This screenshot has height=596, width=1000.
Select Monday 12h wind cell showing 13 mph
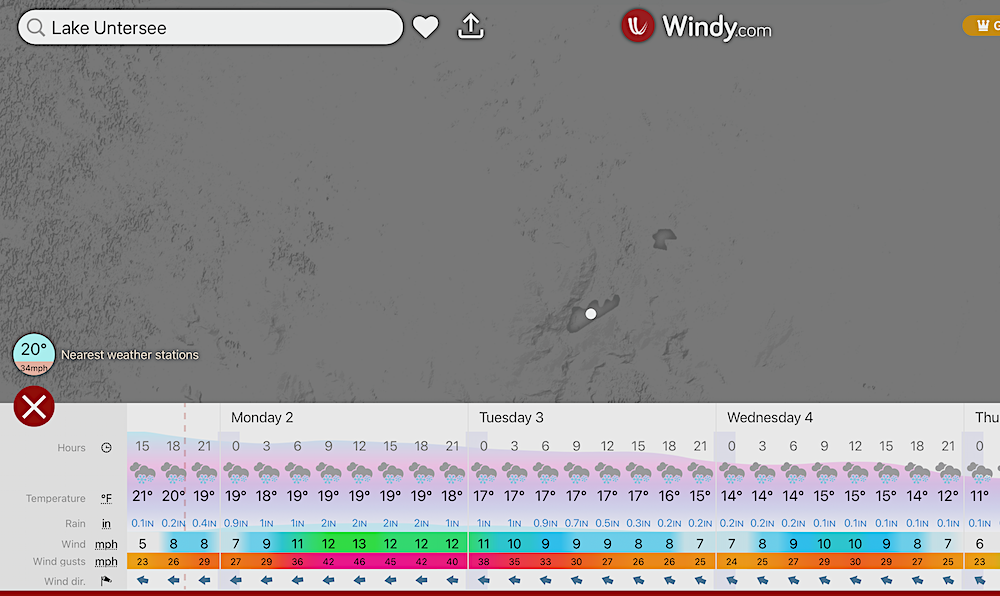tap(359, 544)
